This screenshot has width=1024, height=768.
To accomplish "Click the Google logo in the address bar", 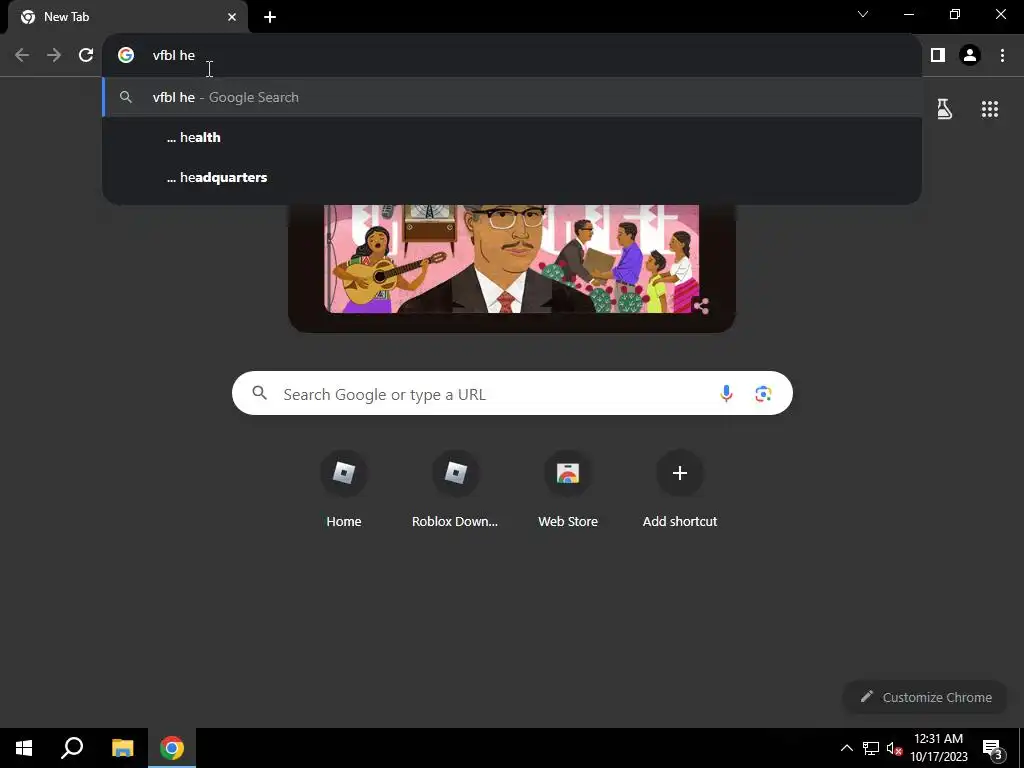I will click(126, 56).
